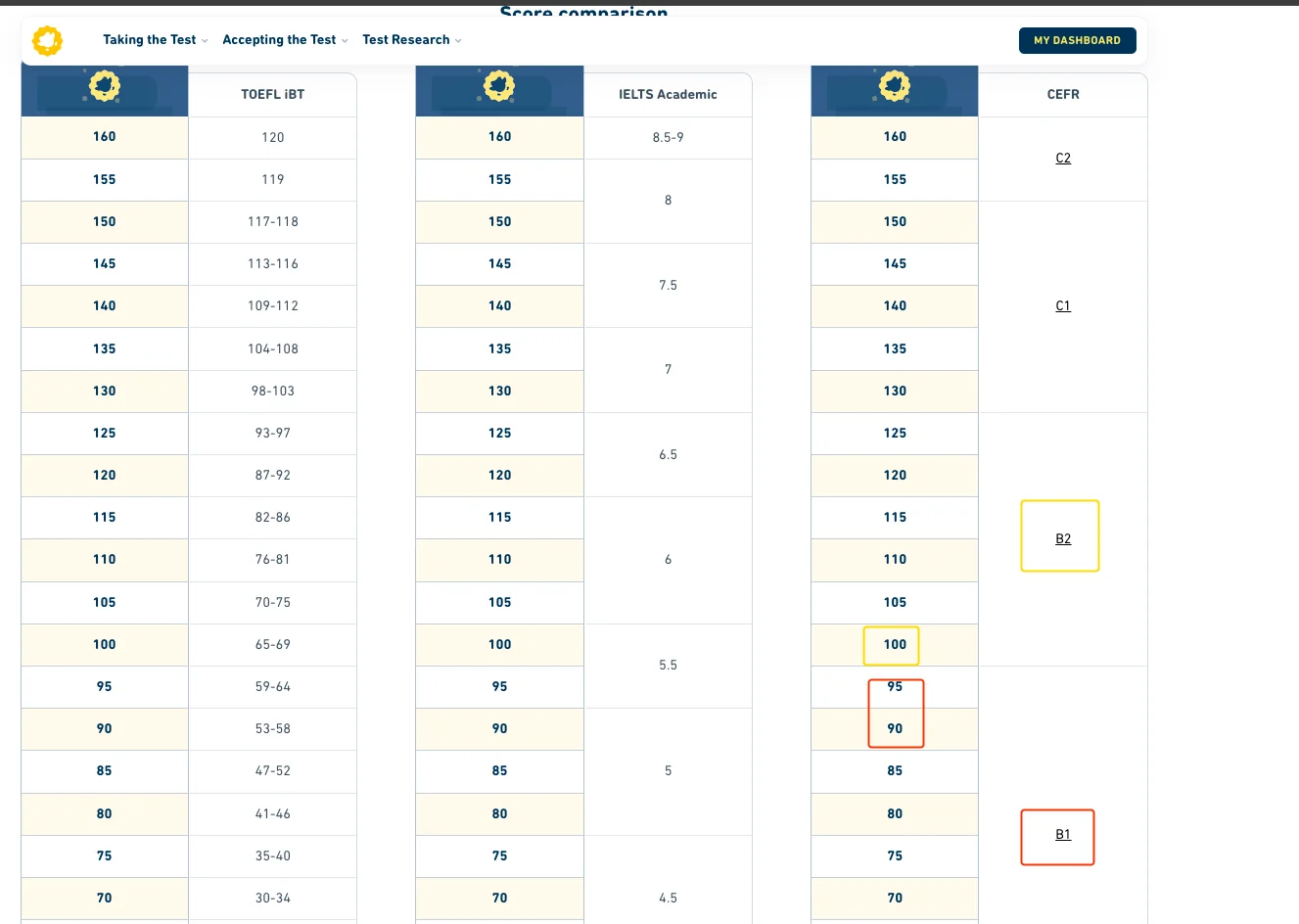Expand the Test Research menu

pos(411,40)
